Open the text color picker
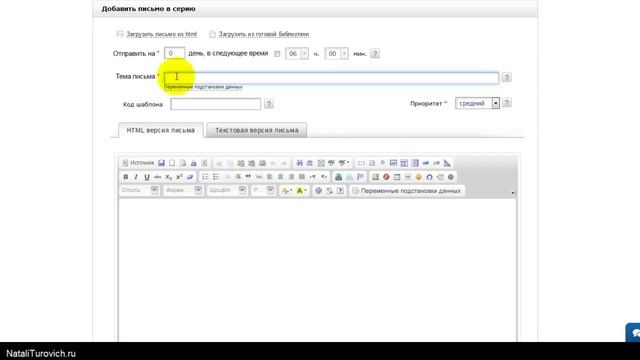This screenshot has width=640, height=360. 287,191
